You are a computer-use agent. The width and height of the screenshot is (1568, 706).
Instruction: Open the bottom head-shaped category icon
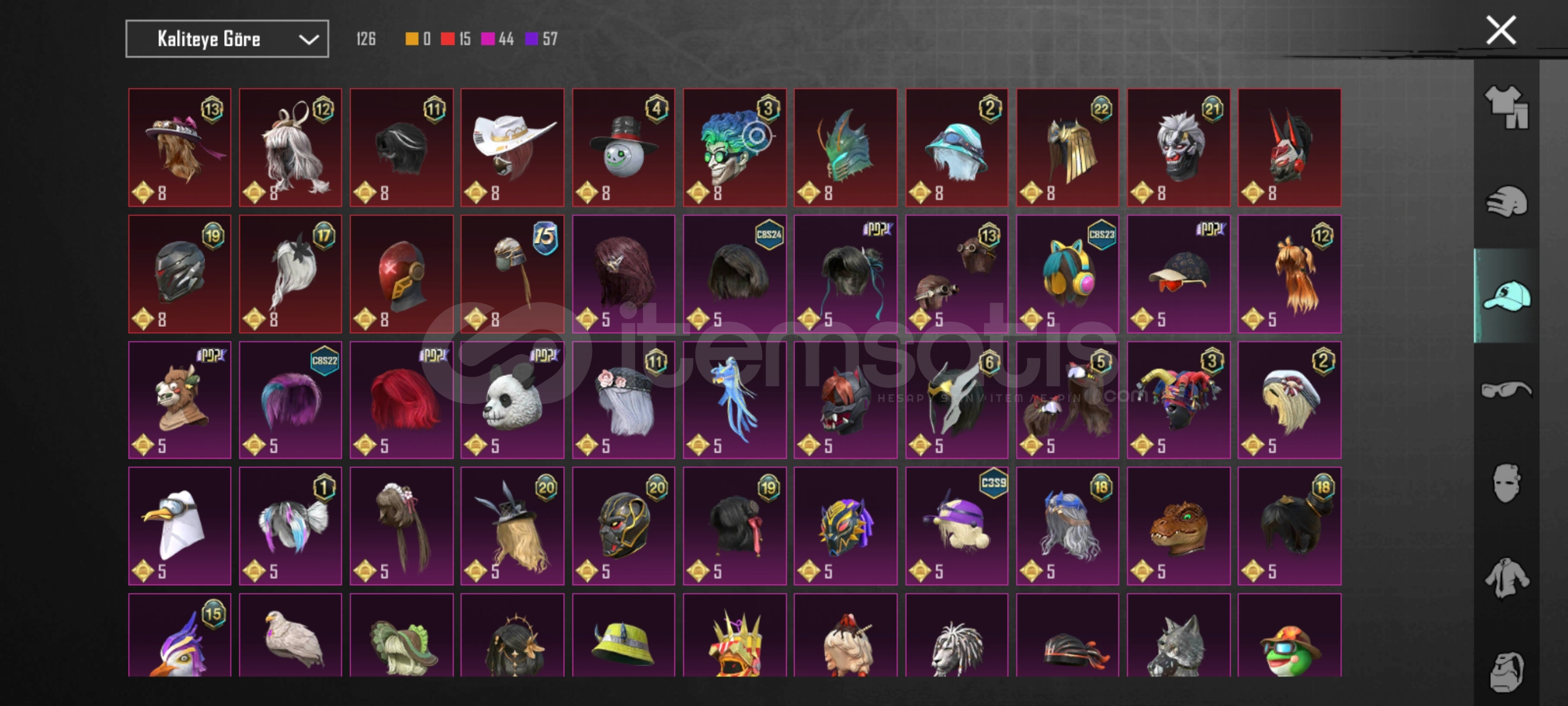(1507, 671)
